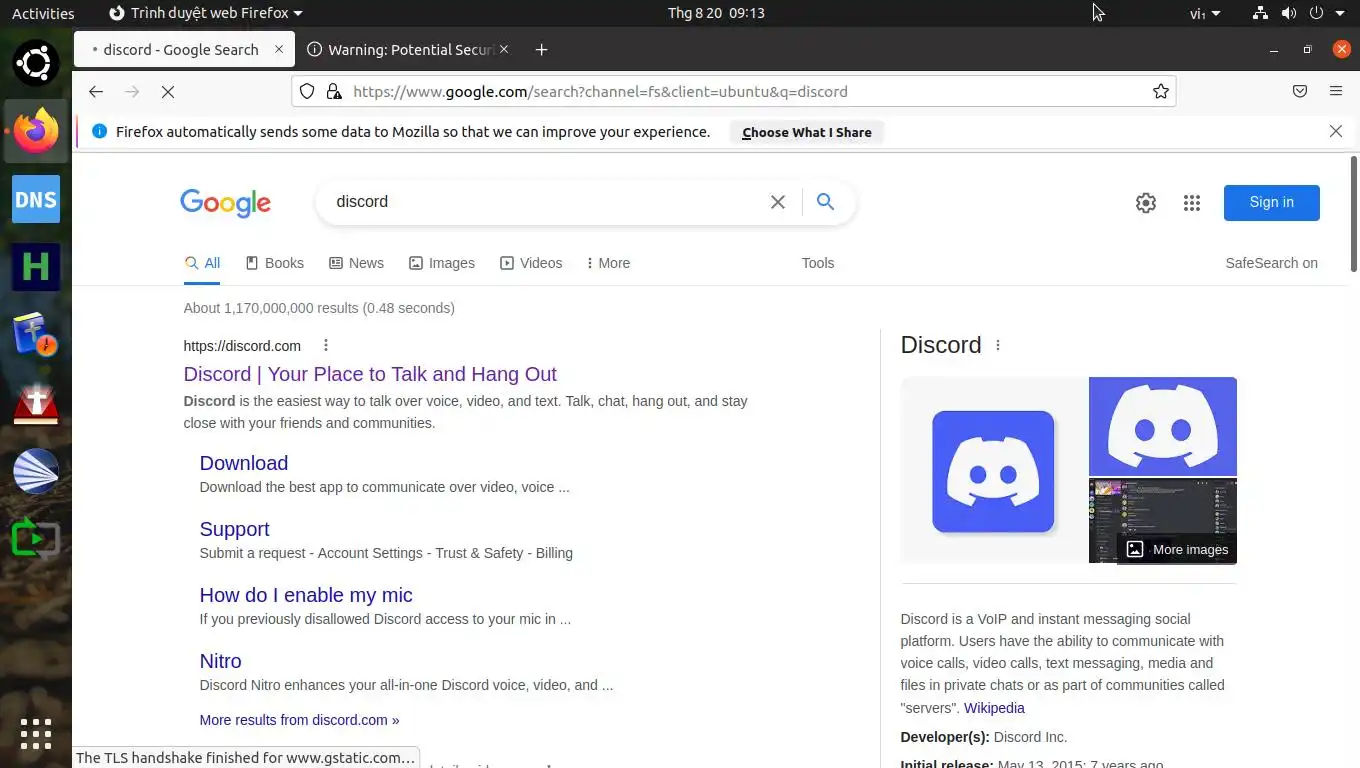The image size is (1360, 768).
Task: Open Google quick settings gear
Action: click(x=1146, y=203)
